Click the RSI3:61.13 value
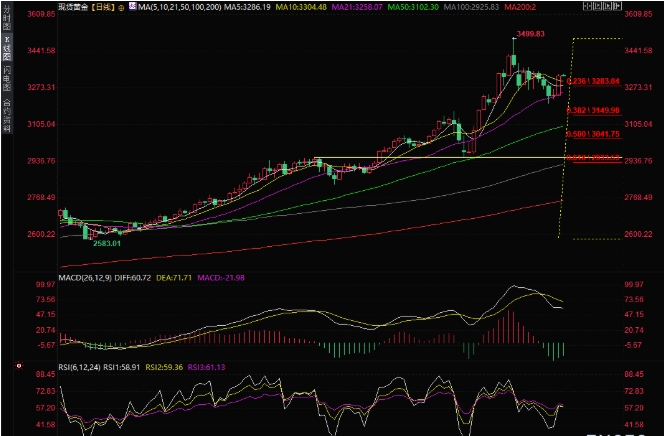The image size is (664, 436). 206,367
